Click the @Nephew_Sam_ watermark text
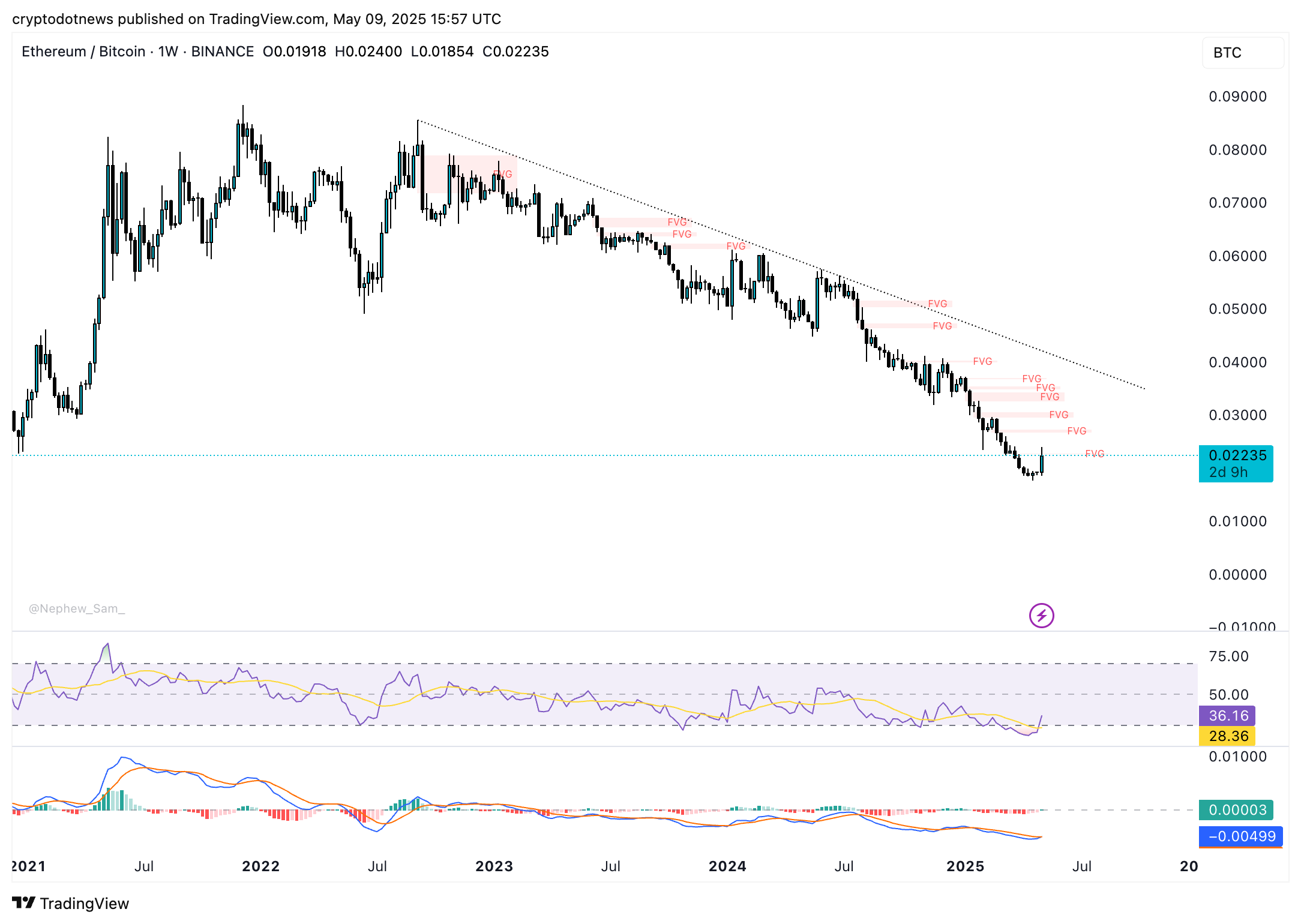1301x924 pixels. (77, 608)
